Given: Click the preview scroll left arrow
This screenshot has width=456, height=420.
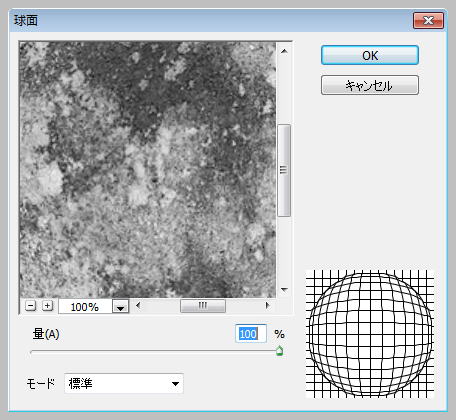Looking at the screenshot, I should (x=138, y=305).
